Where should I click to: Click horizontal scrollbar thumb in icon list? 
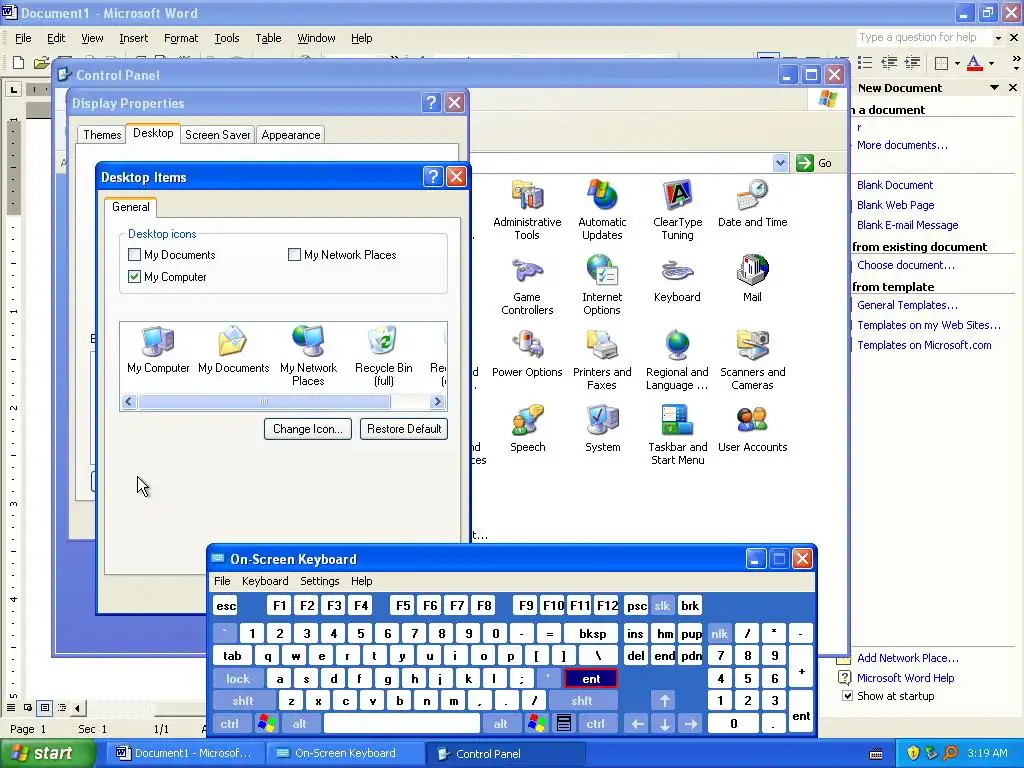(x=264, y=402)
